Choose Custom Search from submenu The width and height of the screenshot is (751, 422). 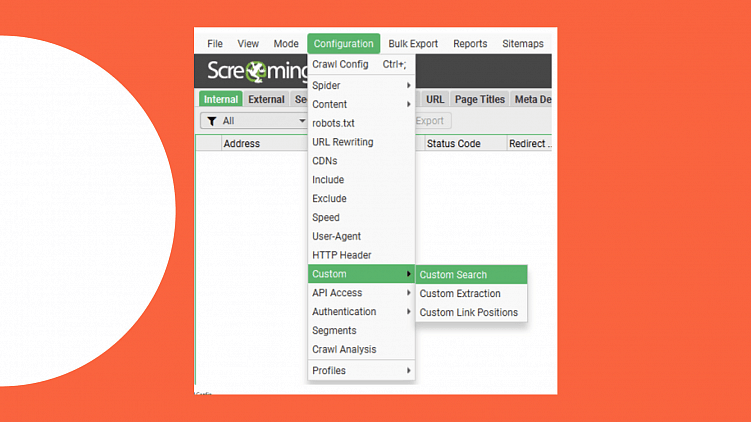[471, 274]
